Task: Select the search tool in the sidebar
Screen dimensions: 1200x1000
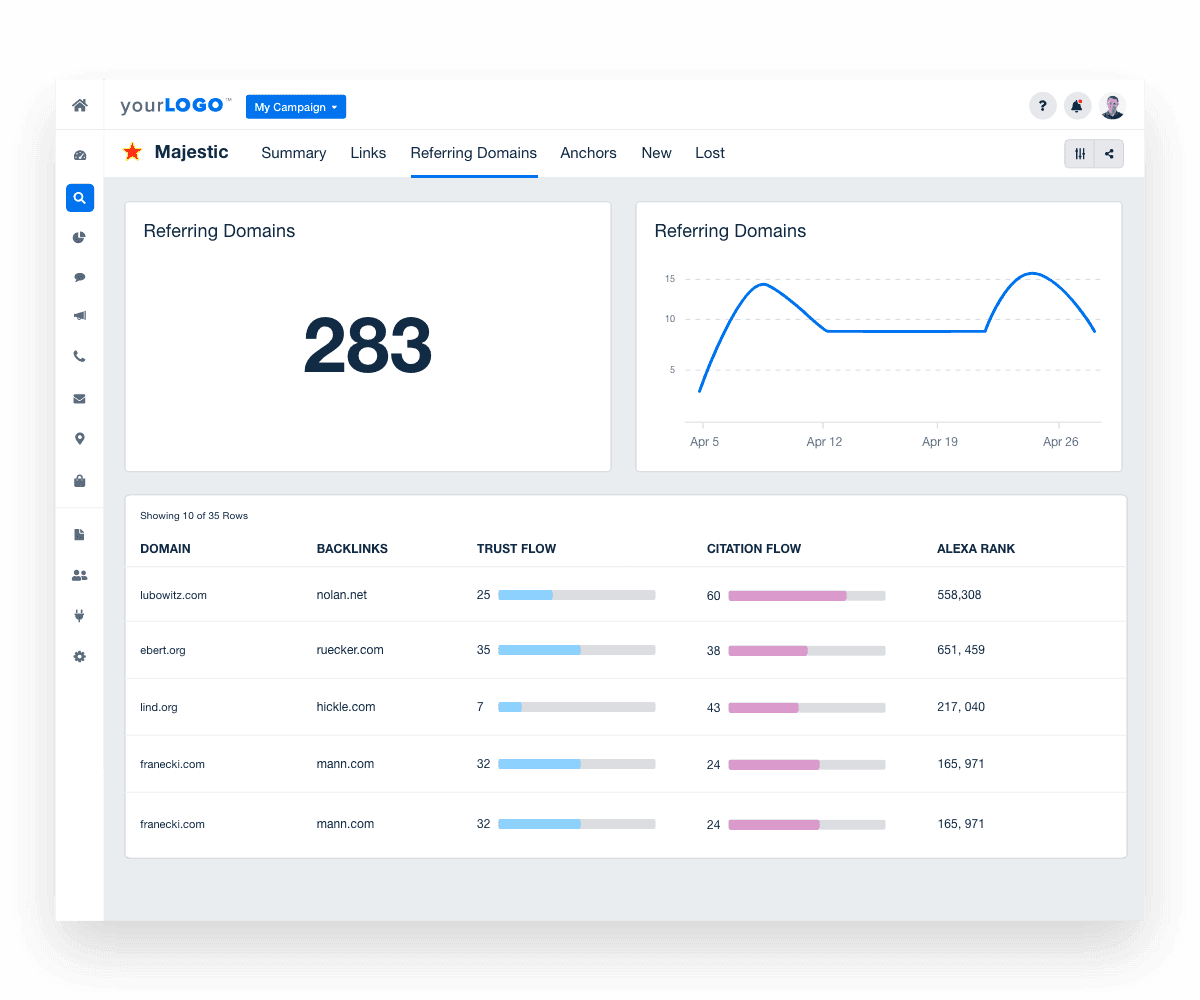Action: pos(80,198)
